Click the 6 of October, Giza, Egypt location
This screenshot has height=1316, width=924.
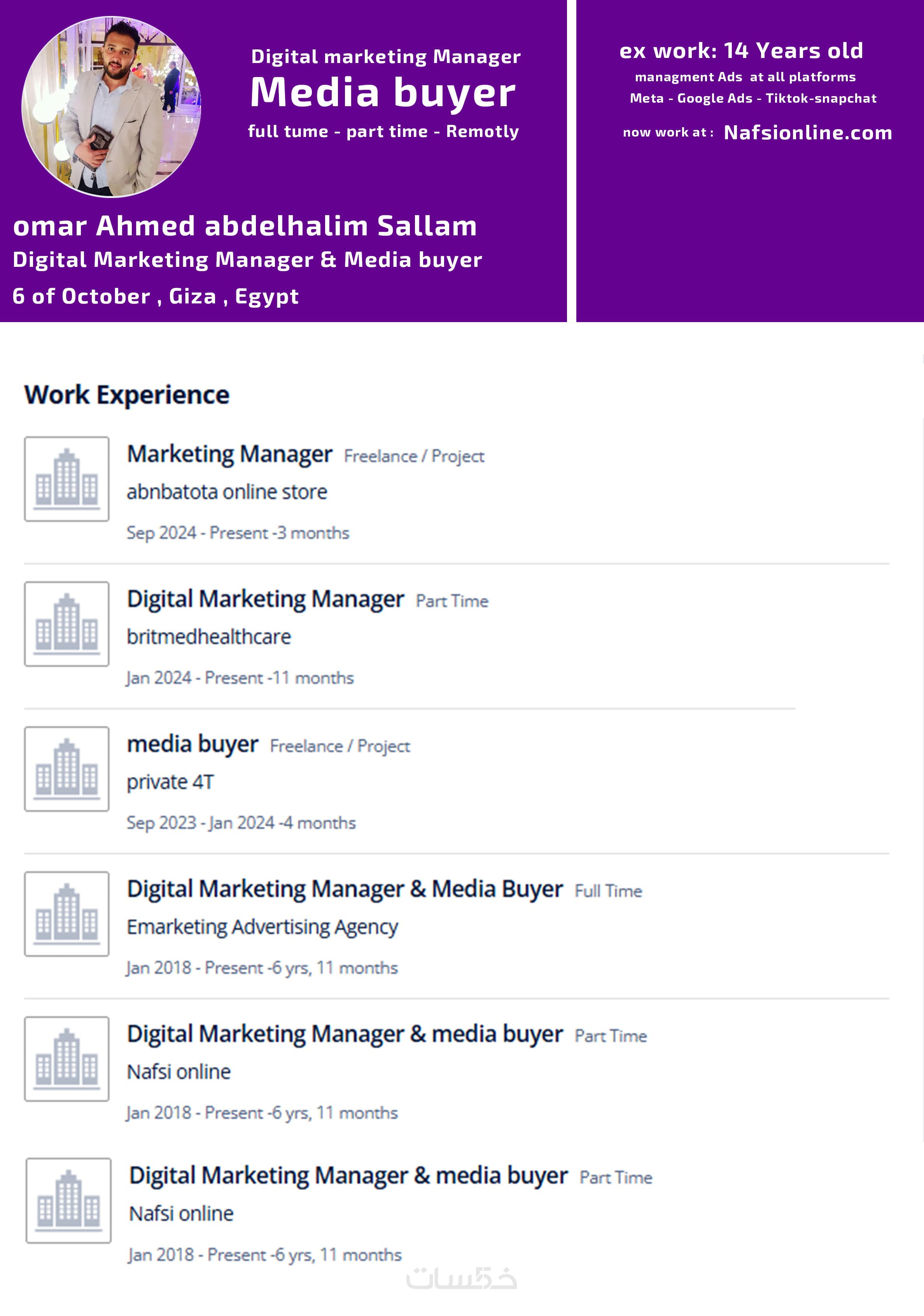[x=155, y=296]
